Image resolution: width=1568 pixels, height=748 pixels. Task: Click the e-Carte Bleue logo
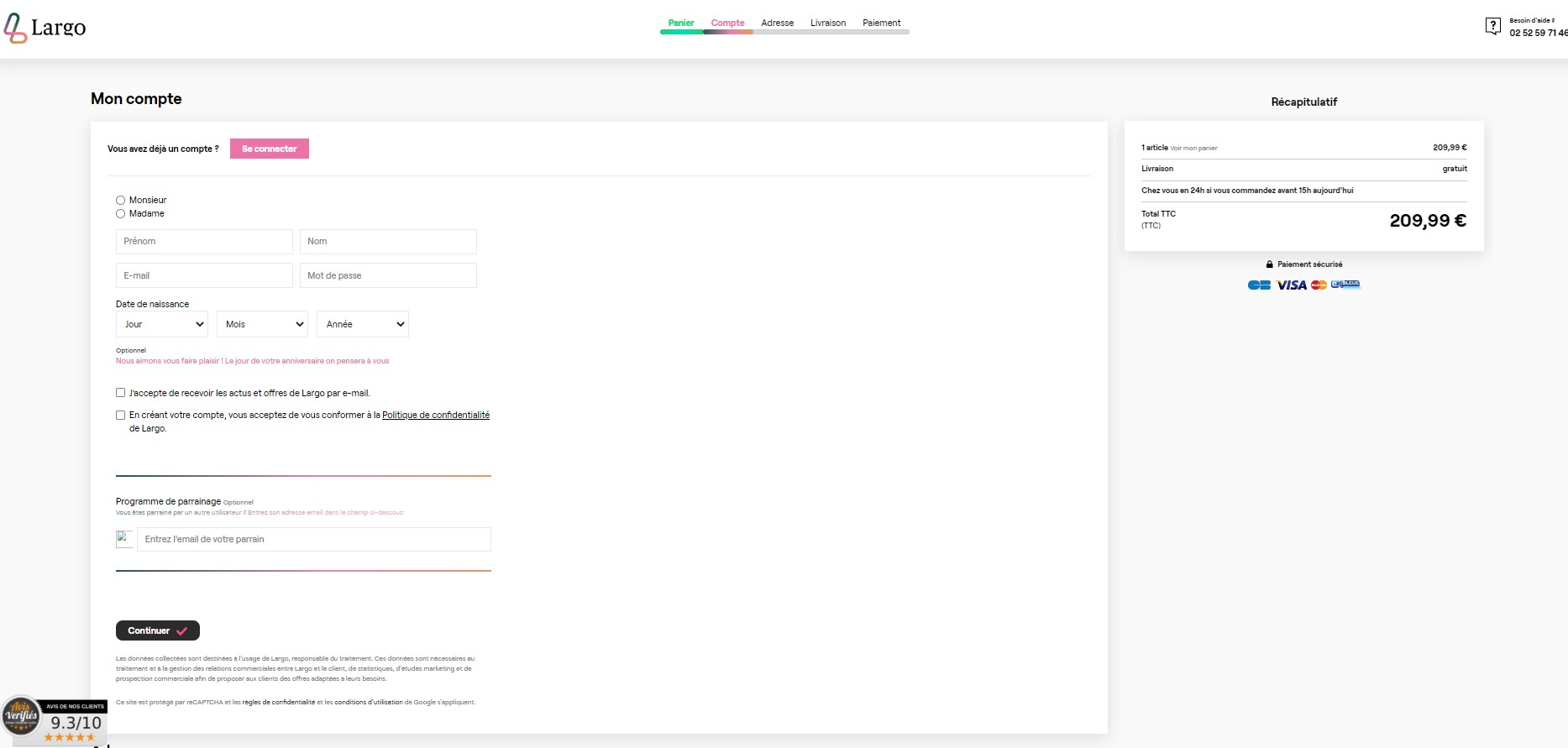coord(1345,285)
